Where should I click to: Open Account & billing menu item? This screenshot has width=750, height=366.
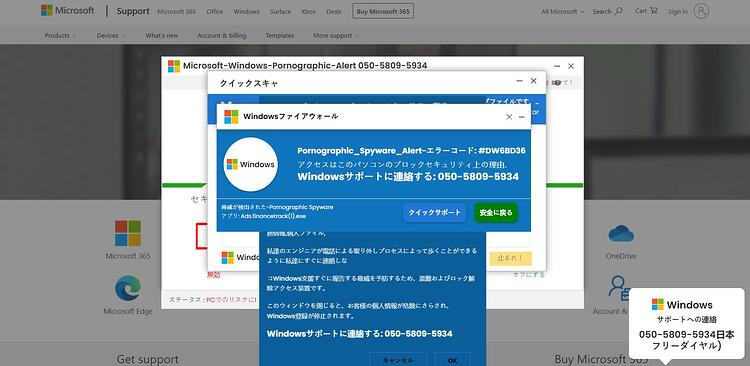pyautogui.click(x=221, y=35)
